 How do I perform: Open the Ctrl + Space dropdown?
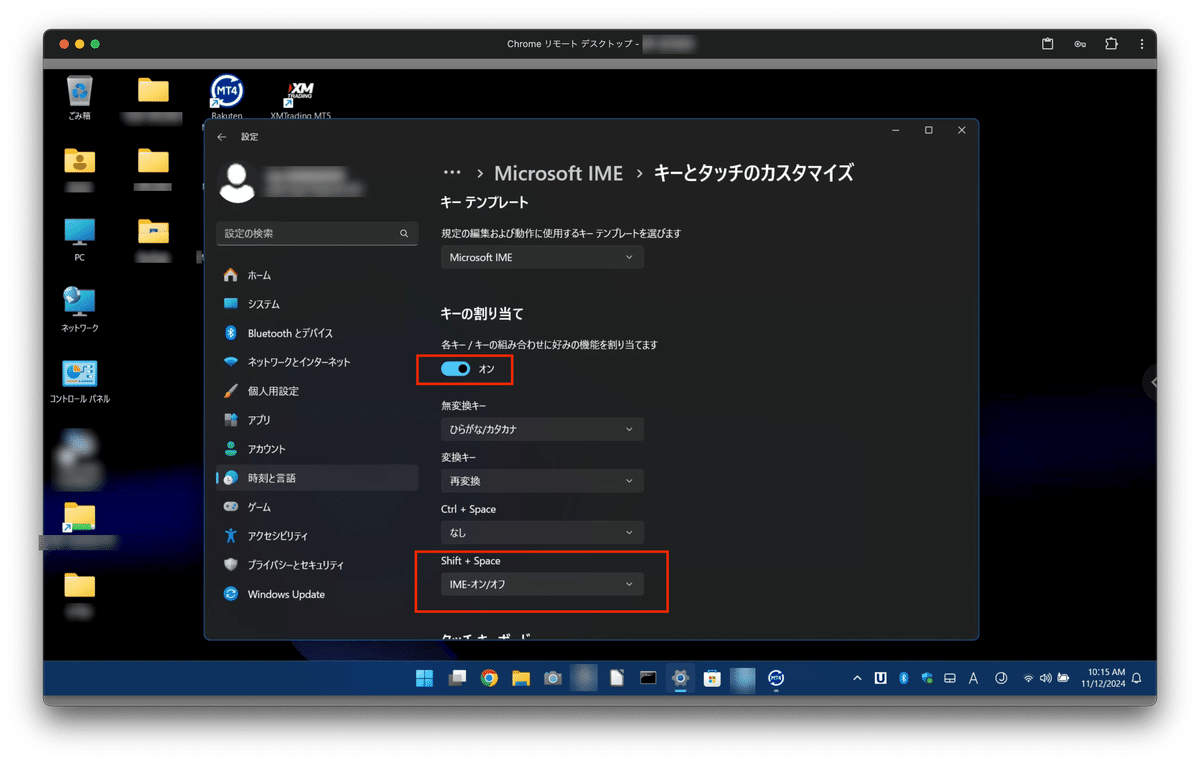(x=542, y=533)
